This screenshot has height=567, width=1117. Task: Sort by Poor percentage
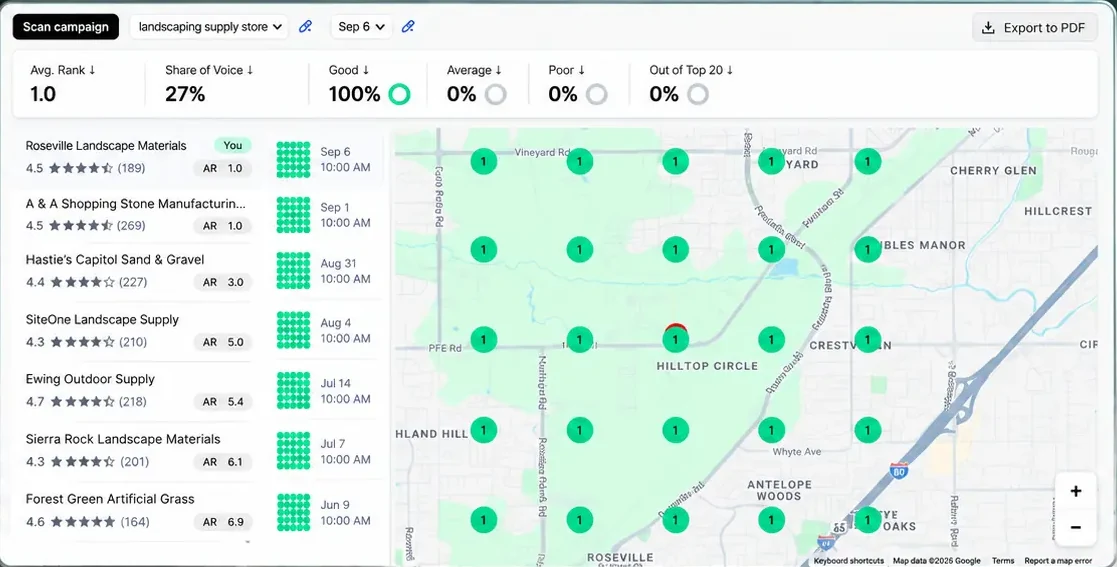[x=567, y=70]
